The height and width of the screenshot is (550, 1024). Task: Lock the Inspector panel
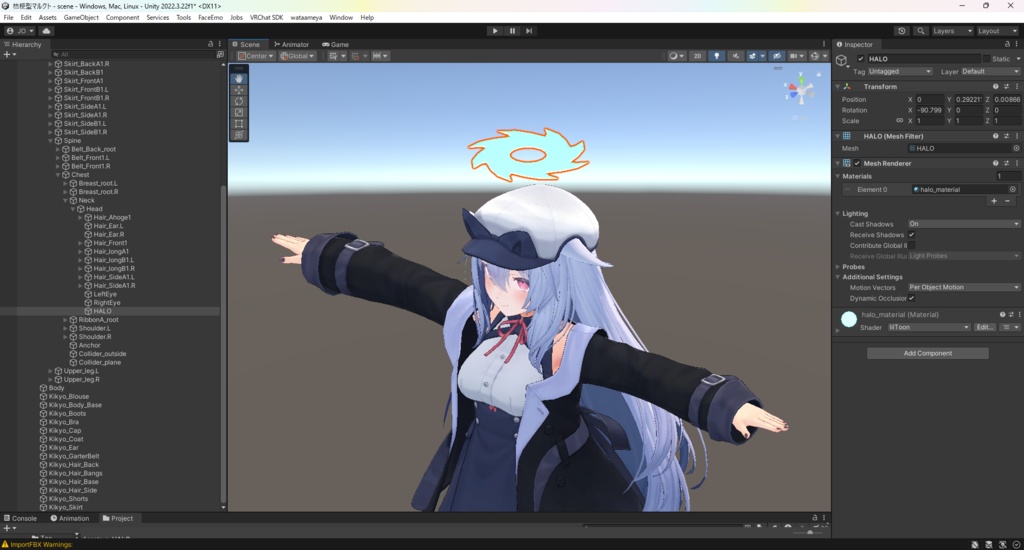[x=1007, y=44]
